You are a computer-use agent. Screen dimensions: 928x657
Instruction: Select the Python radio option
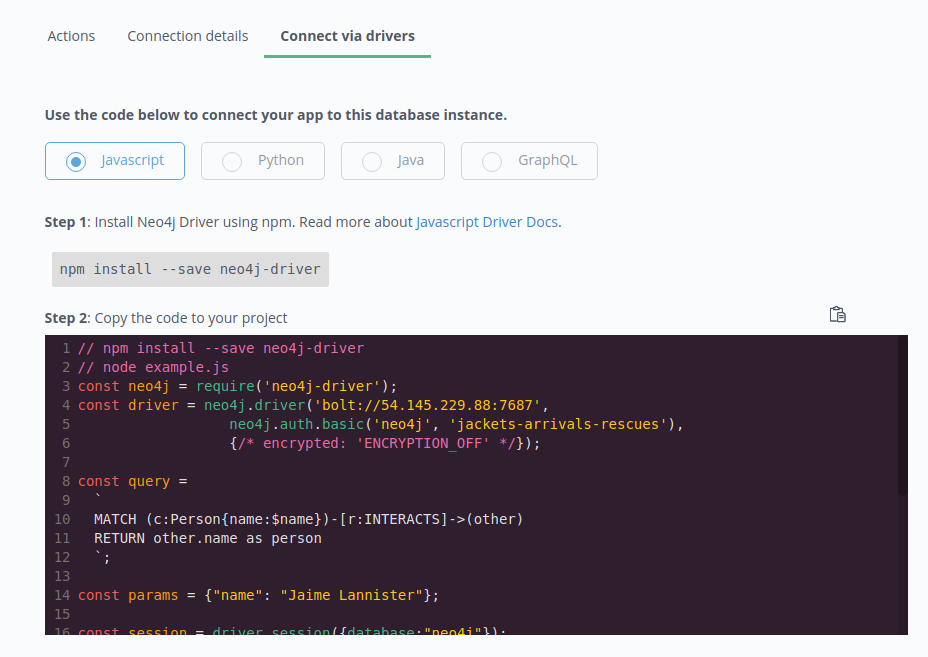pyautogui.click(x=263, y=161)
